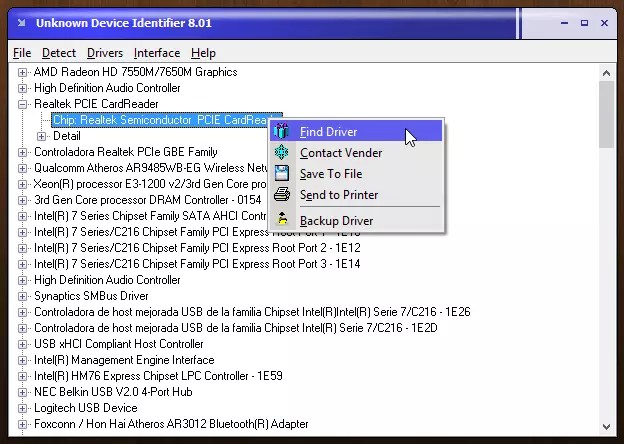
Task: Close the Unknown Device Identifier window
Action: coord(604,23)
